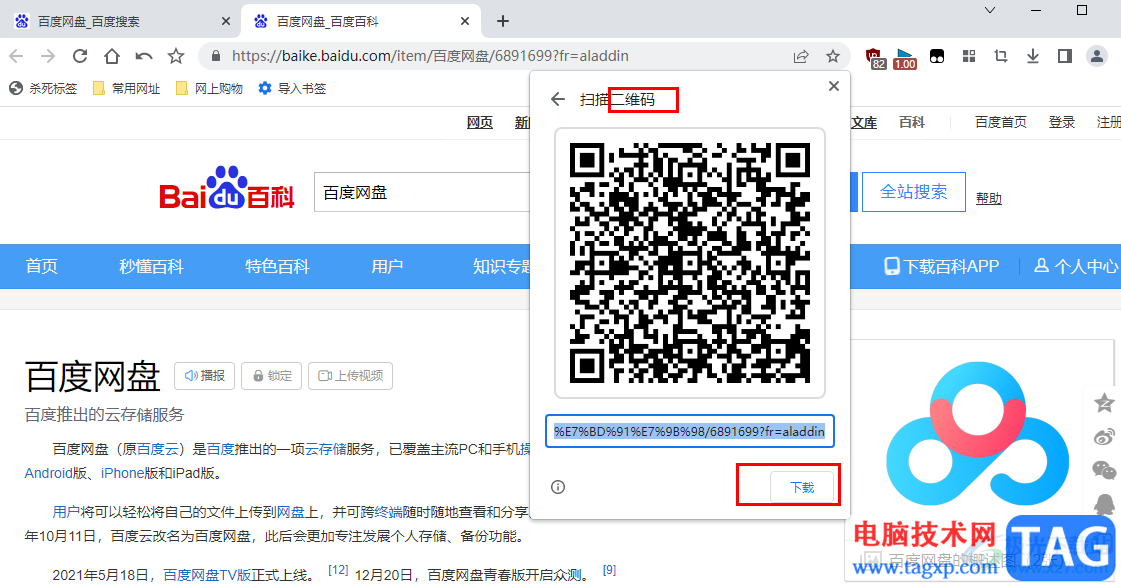Click the share icon in the address bar
Screen dimensions: 1121x584
(801, 56)
